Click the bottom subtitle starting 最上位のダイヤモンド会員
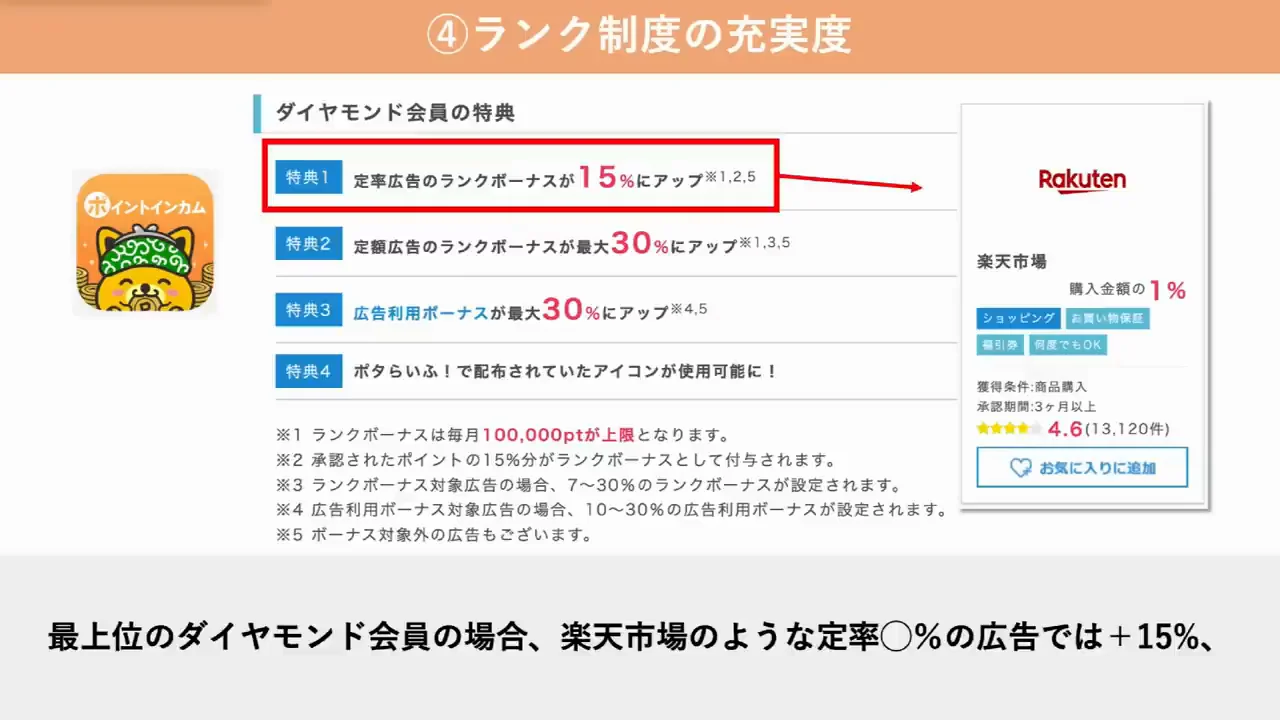 point(631,637)
